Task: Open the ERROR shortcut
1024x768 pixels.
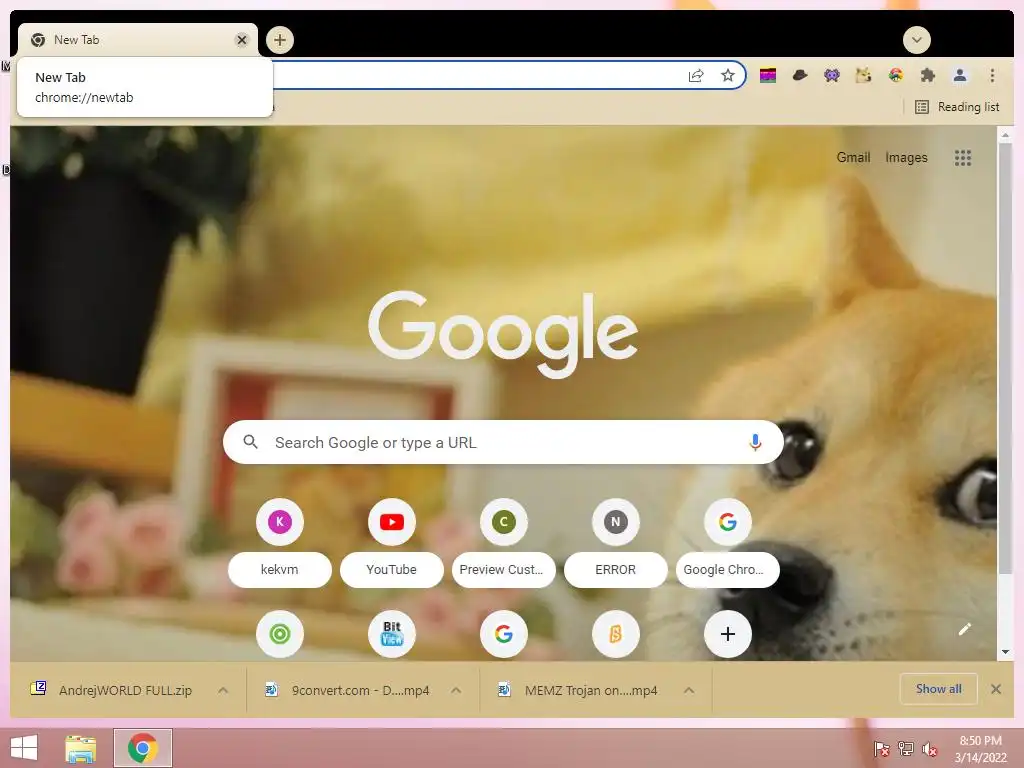Action: pos(615,543)
